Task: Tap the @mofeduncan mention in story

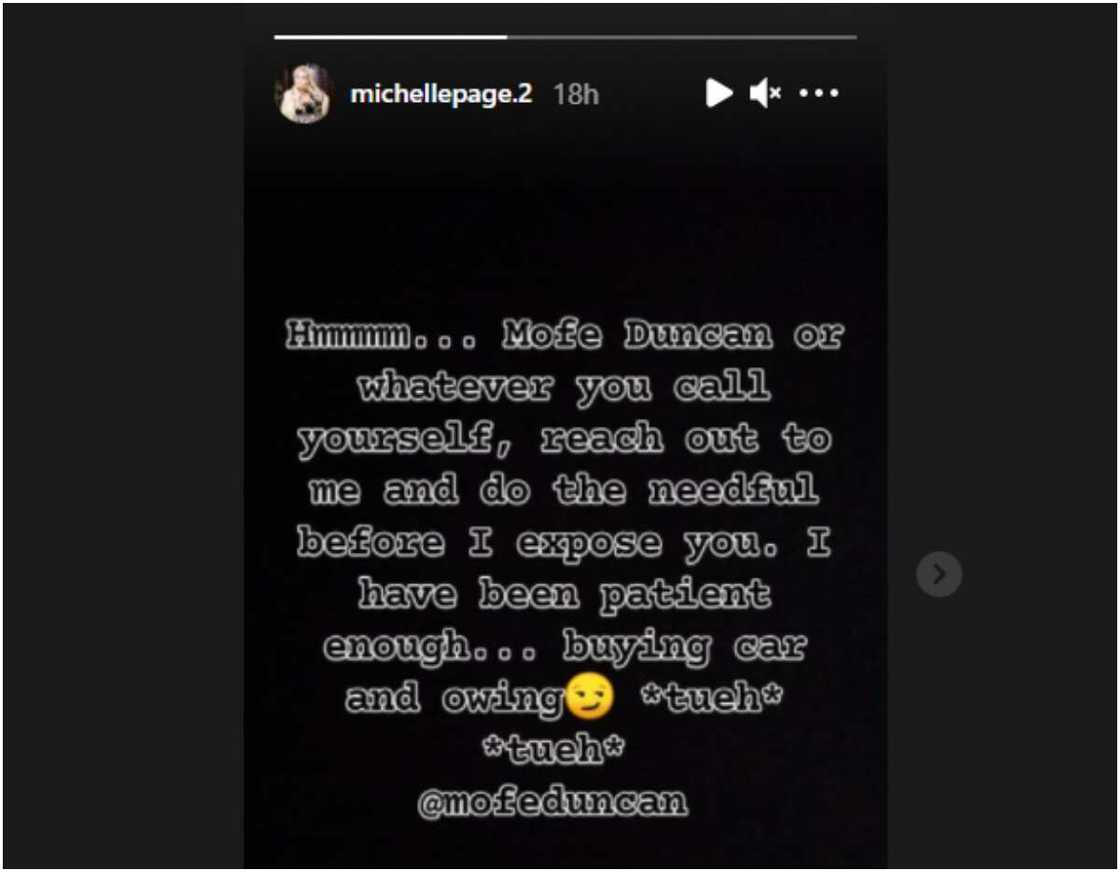Action: tap(553, 802)
